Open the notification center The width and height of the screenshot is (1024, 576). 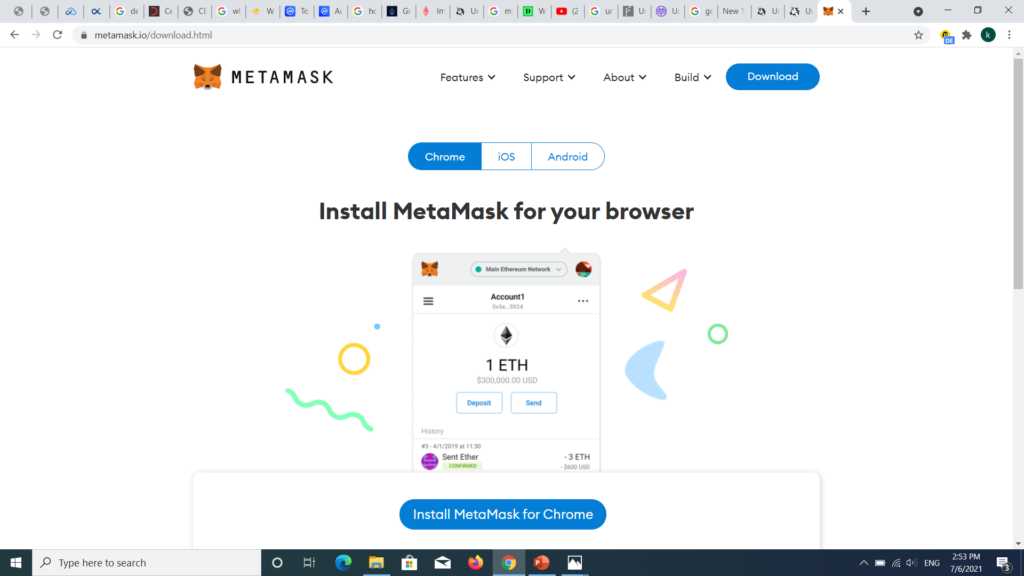pos(1004,563)
